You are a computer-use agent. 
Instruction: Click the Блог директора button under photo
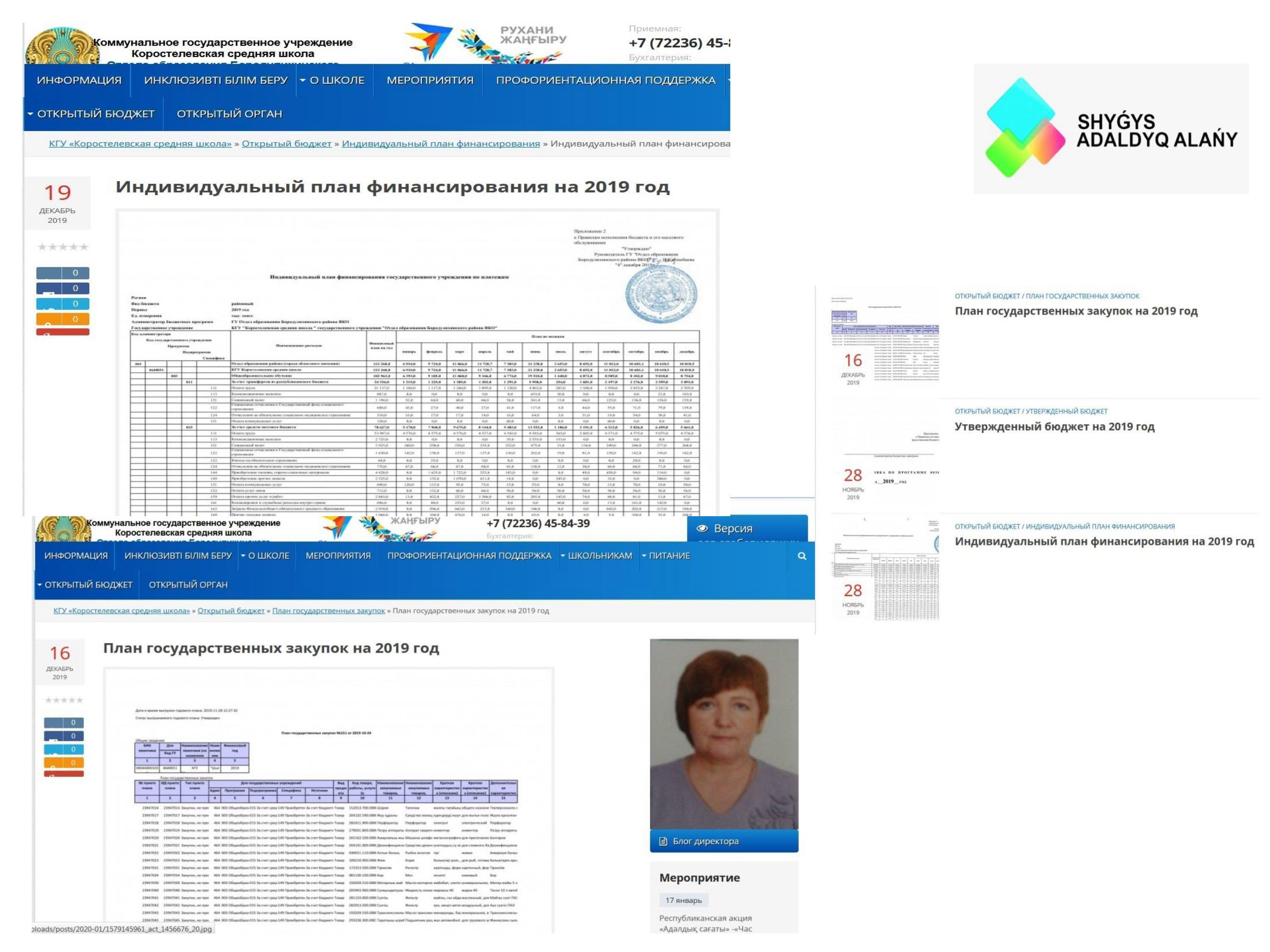tap(723, 841)
